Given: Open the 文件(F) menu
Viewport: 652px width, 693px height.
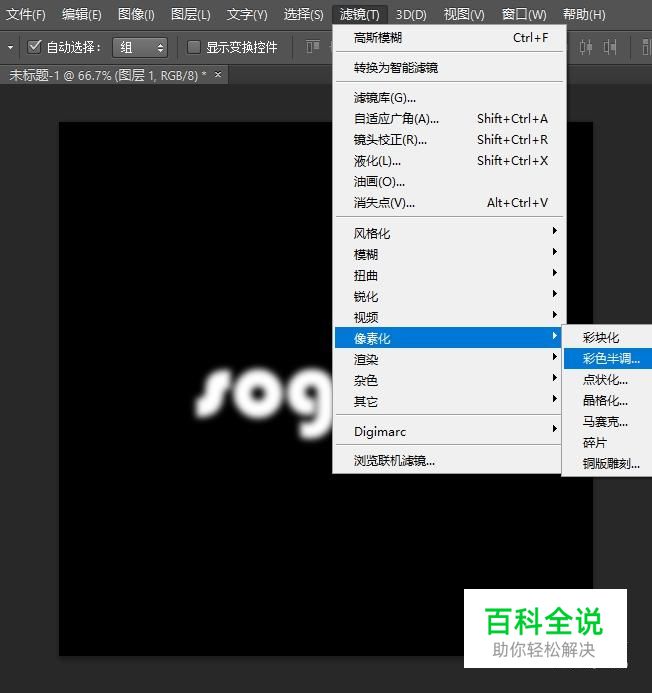Looking at the screenshot, I should coord(26,15).
